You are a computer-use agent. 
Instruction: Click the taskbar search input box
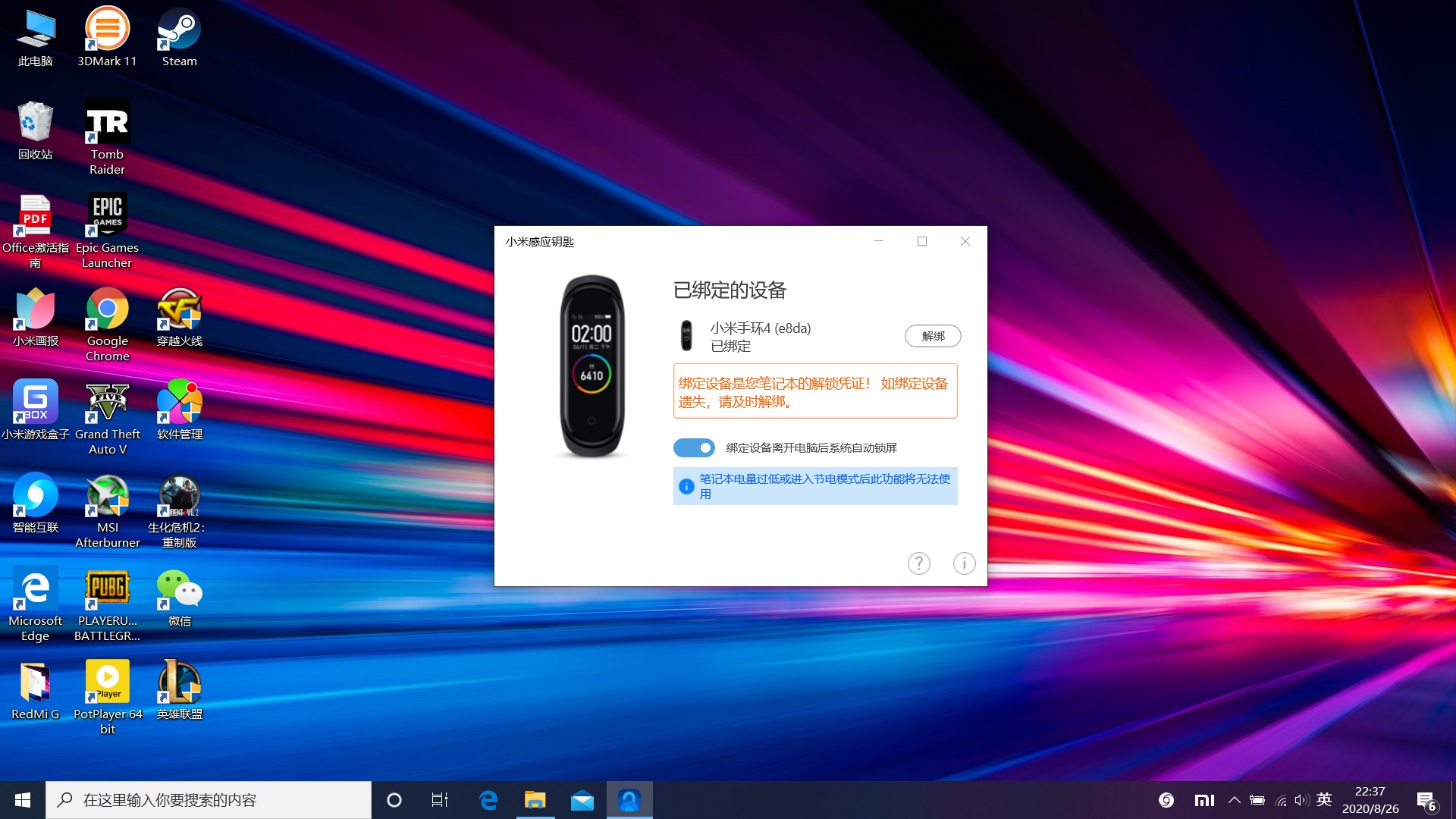[x=209, y=800]
